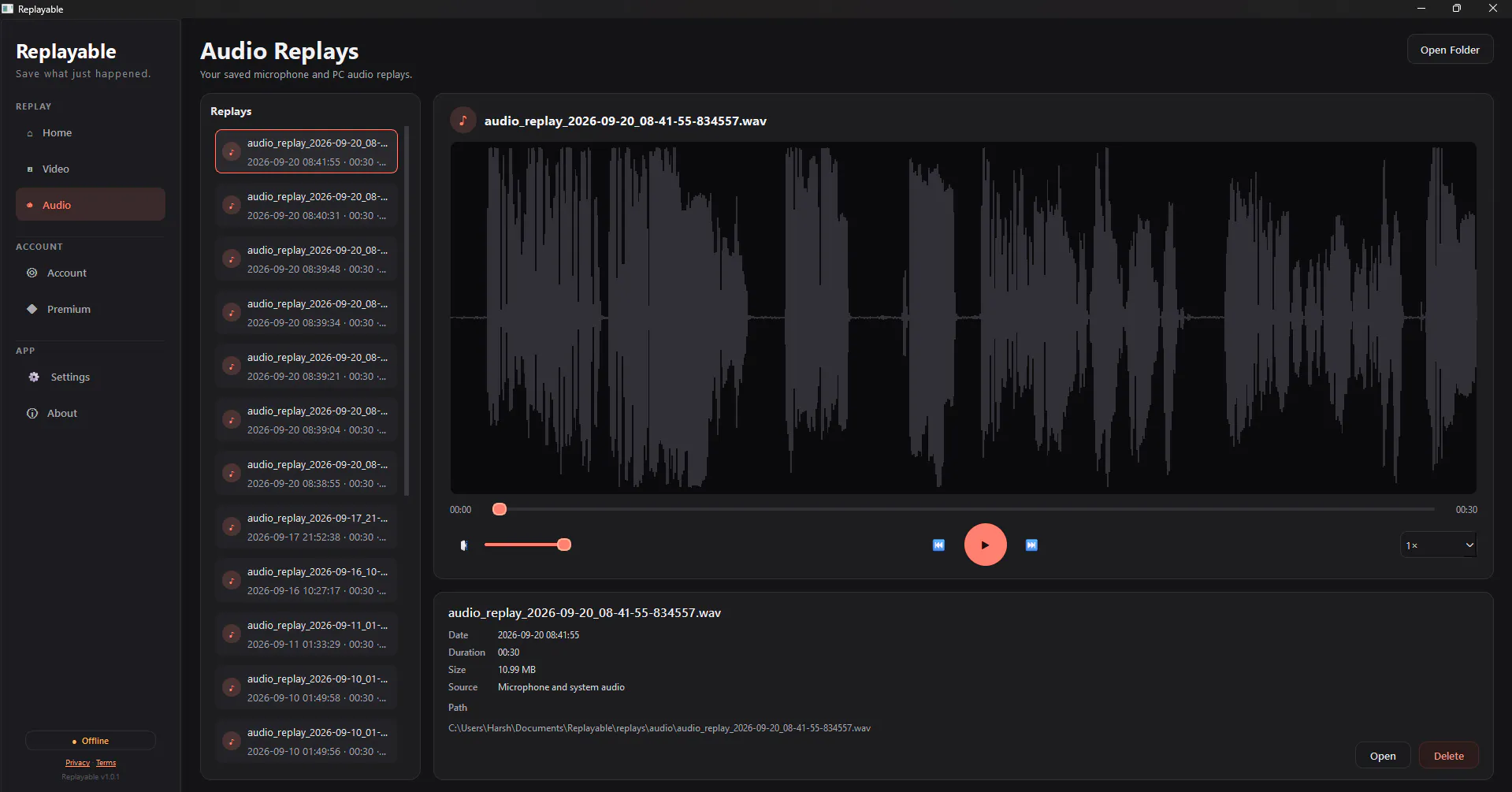Open the 1× playback speed dropdown
This screenshot has height=792, width=1512.
1438,545
